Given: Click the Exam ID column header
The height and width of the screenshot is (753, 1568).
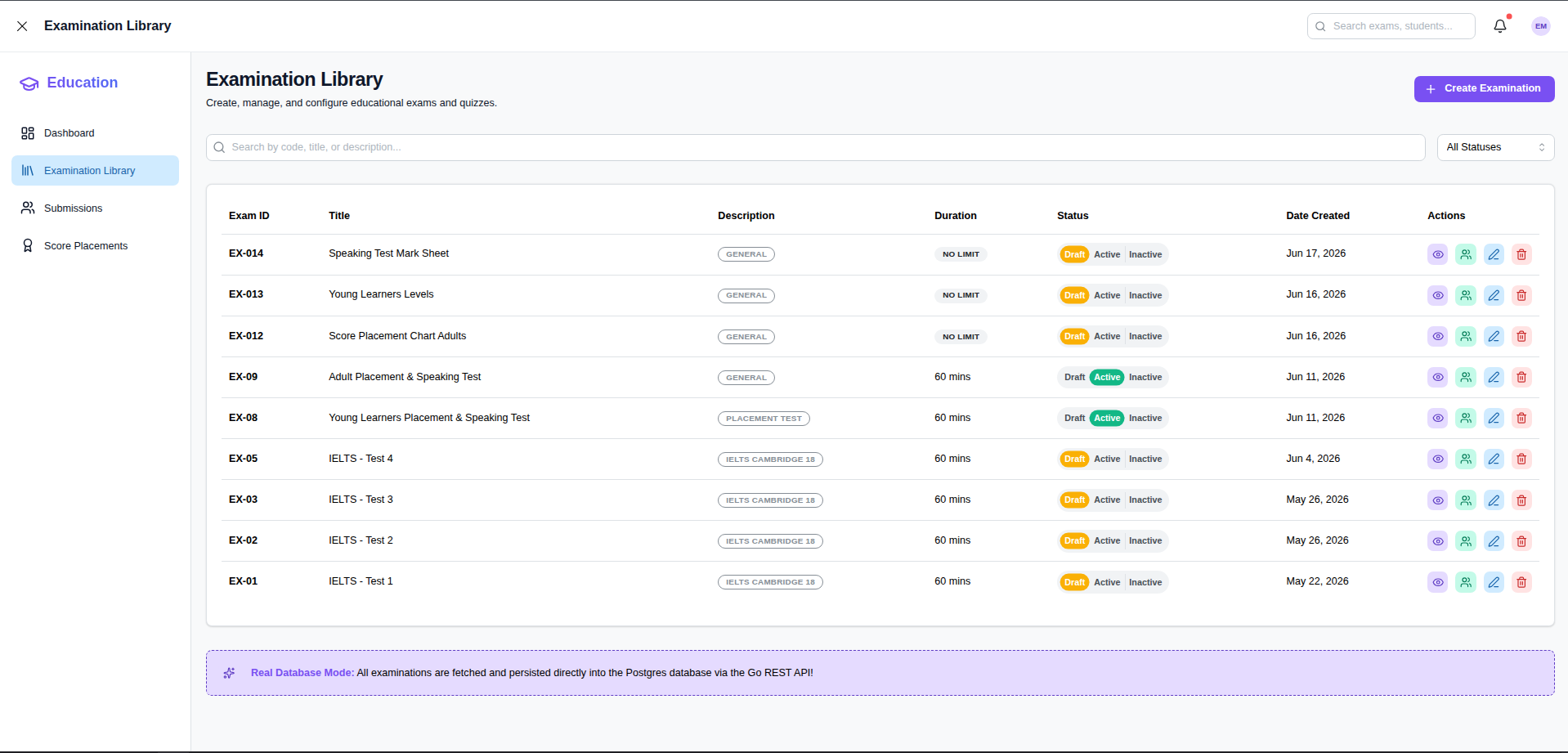Looking at the screenshot, I should coord(249,216).
